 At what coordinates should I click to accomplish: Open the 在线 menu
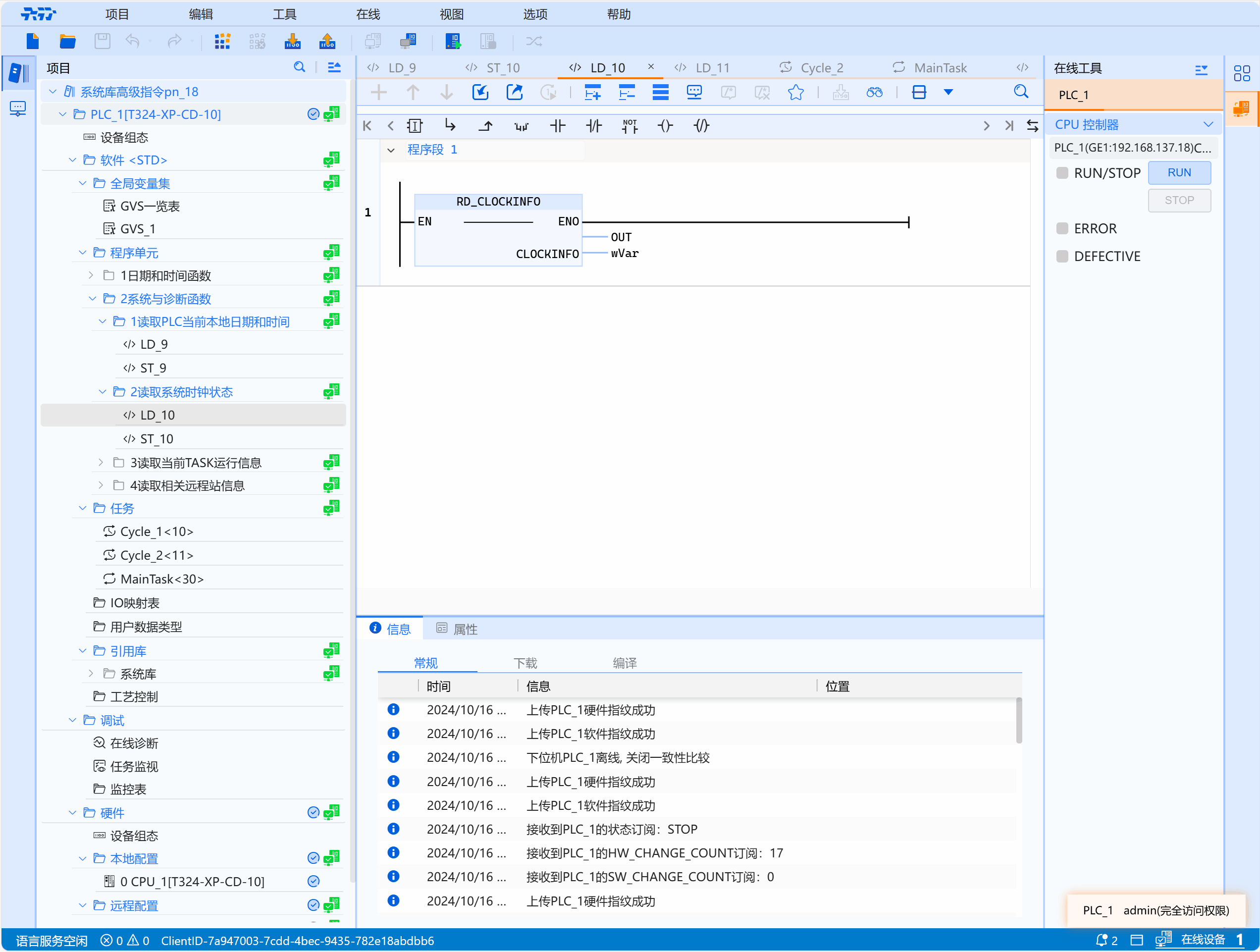click(368, 14)
